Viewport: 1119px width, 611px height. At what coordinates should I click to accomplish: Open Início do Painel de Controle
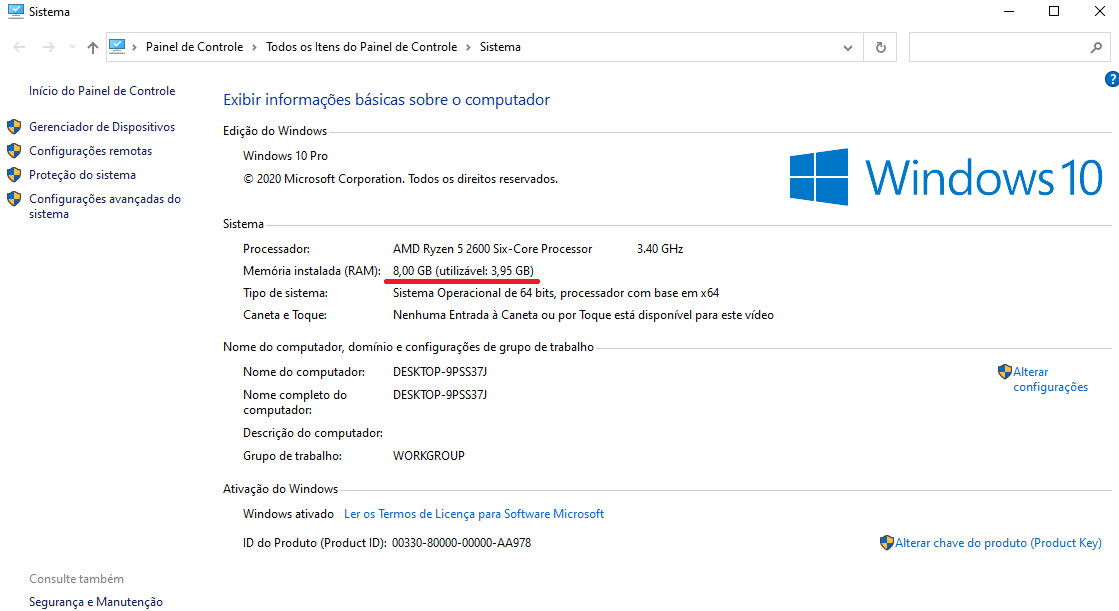pos(102,91)
